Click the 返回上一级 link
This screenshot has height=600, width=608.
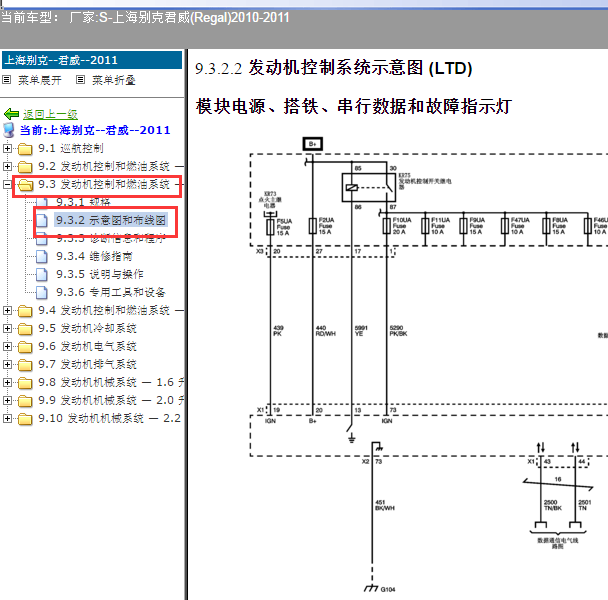click(50, 114)
